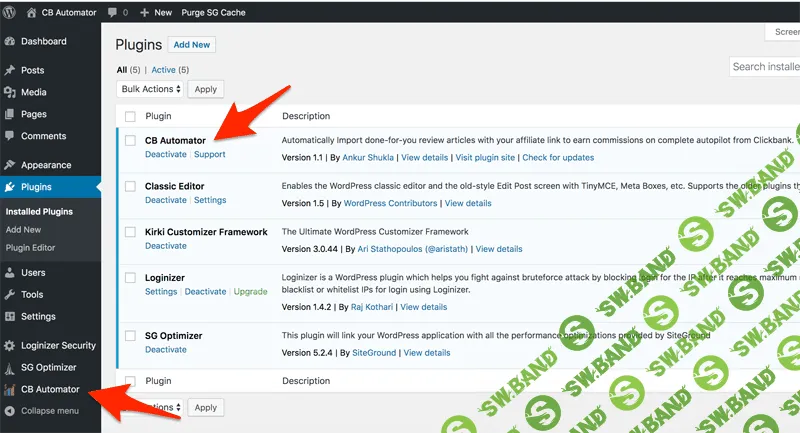Check the CB Automator plugin checkbox
The height and width of the screenshot is (433, 800).
(x=130, y=141)
